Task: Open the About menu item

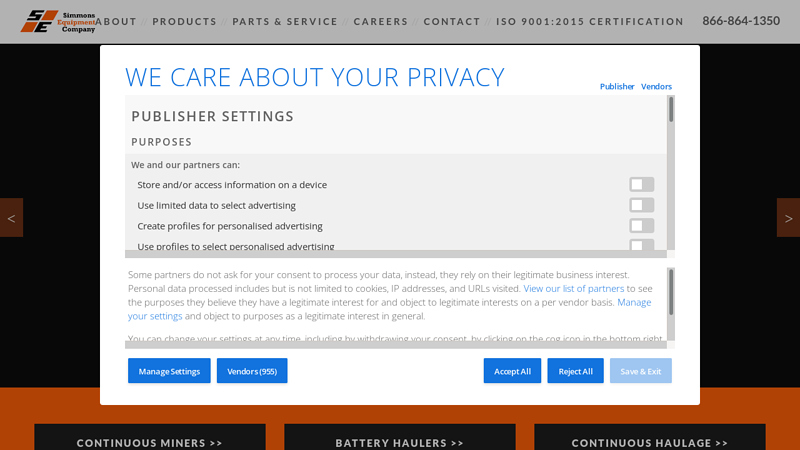Action: (x=116, y=21)
